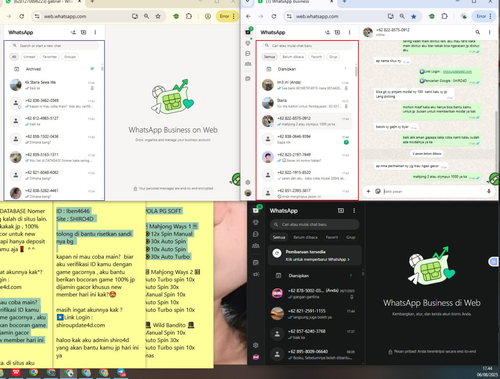Image resolution: width=500 pixels, height=379 pixels.
Task: Open profile avatar in left browser toolbar
Action: click(x=208, y=16)
